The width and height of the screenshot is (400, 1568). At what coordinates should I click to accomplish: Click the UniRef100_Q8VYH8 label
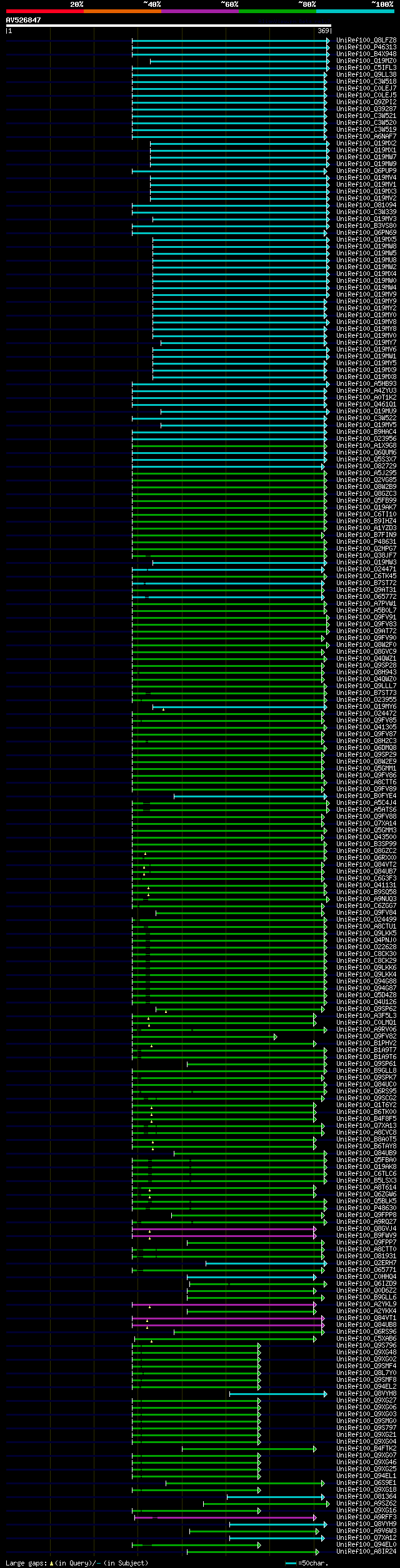(366, 1394)
